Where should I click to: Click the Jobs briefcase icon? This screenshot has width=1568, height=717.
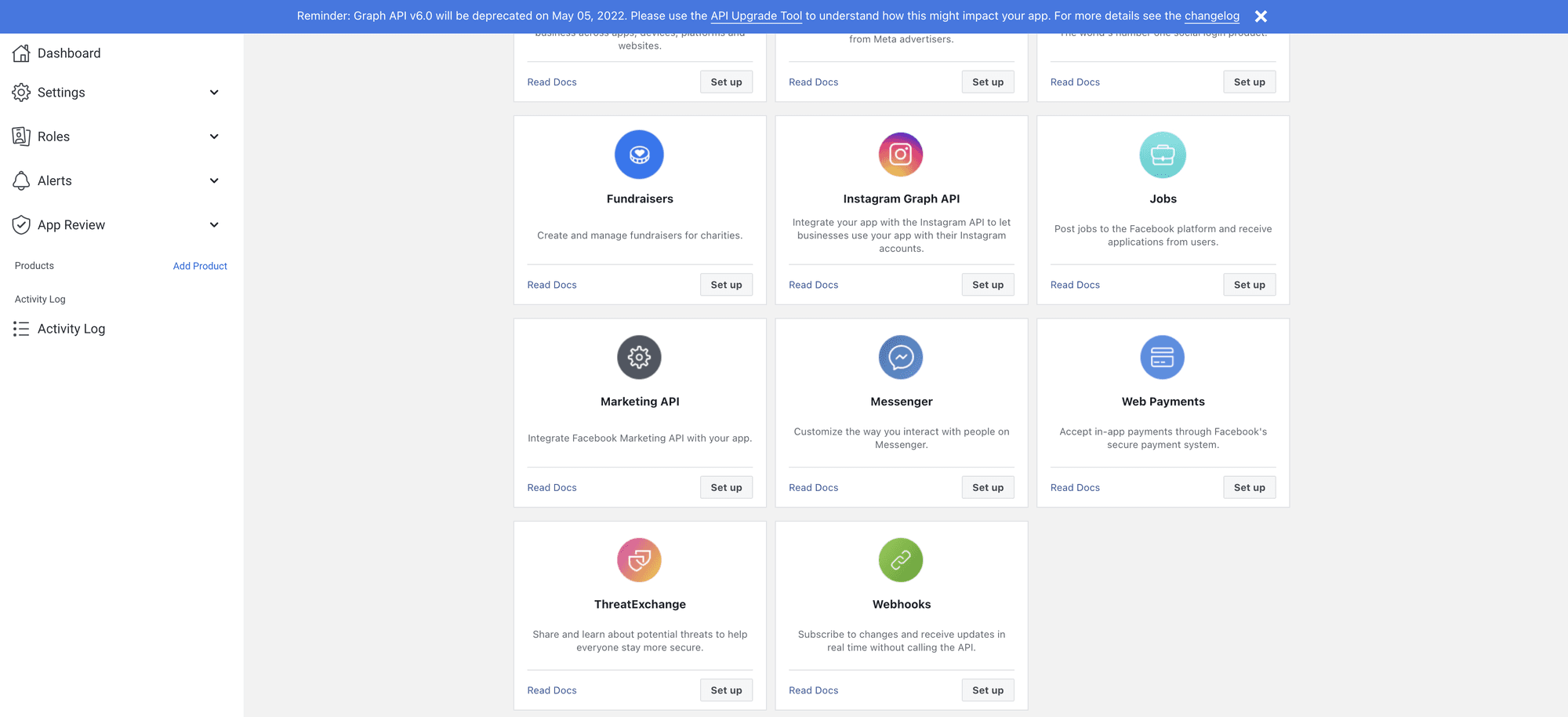(1163, 155)
